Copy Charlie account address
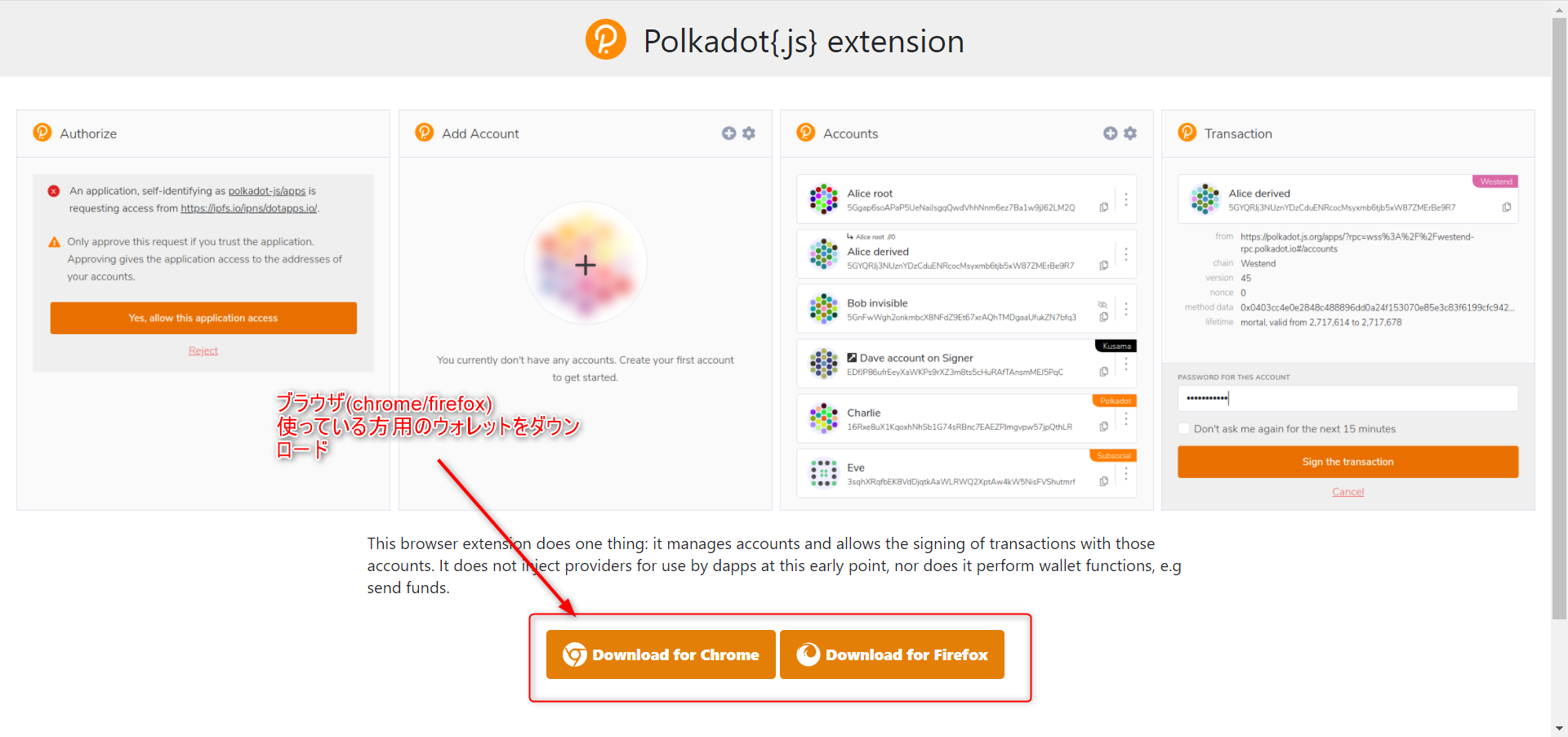The height and width of the screenshot is (737, 1568). coord(1103,427)
